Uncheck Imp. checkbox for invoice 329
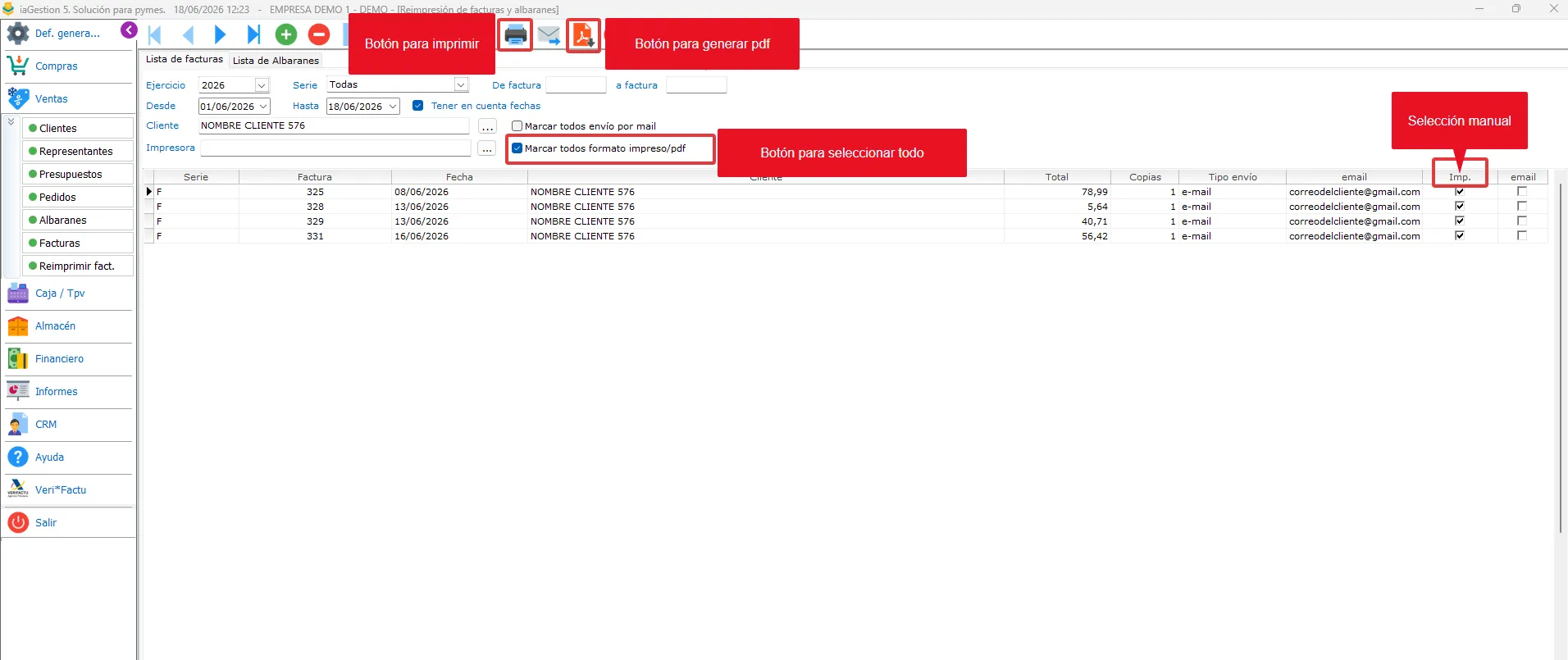Screen dimensions: 1568x660 (1460, 221)
